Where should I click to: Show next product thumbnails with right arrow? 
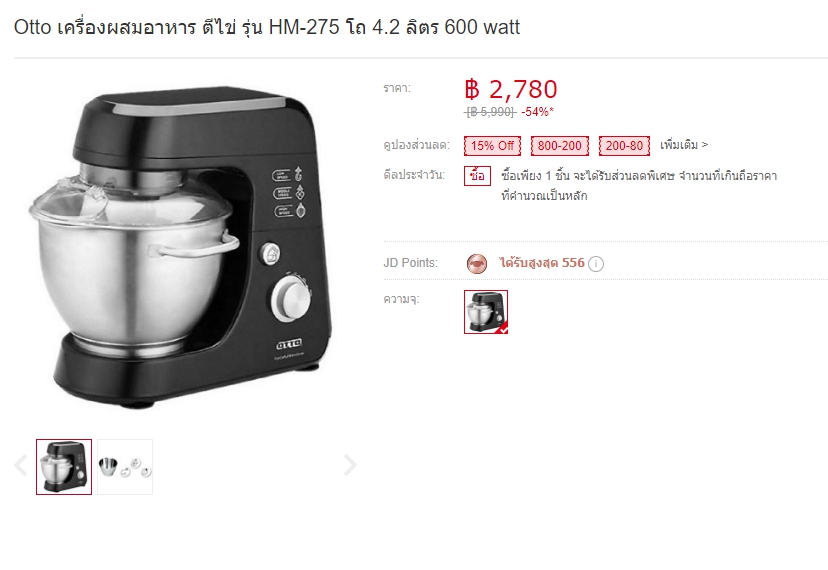tap(350, 465)
